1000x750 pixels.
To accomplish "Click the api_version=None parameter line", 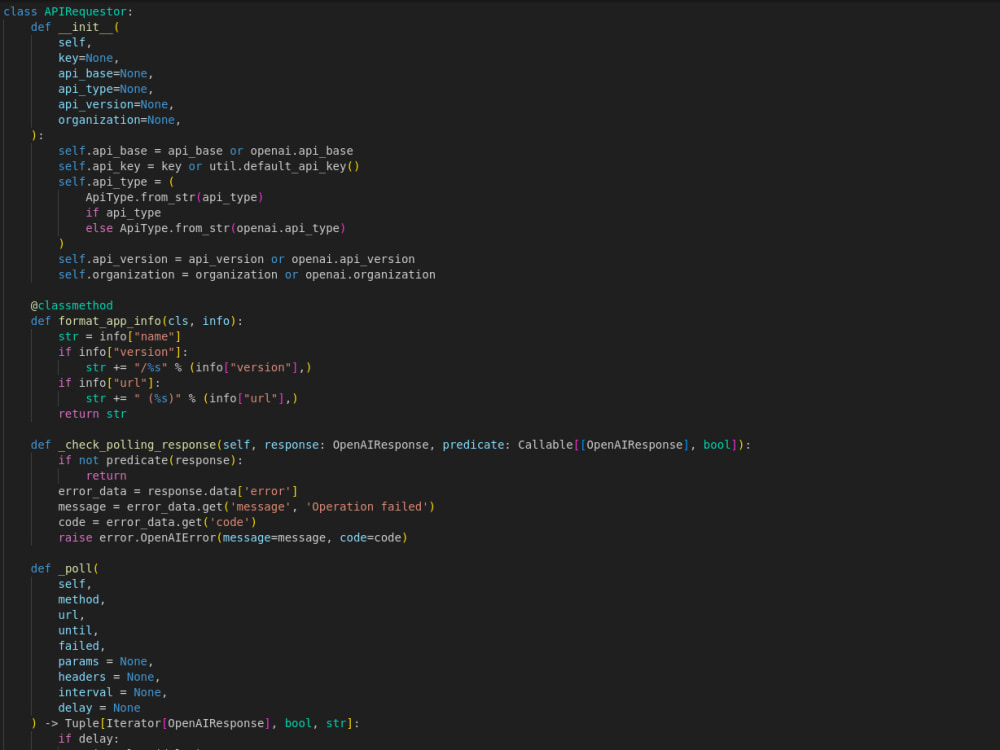I will 115,104.
